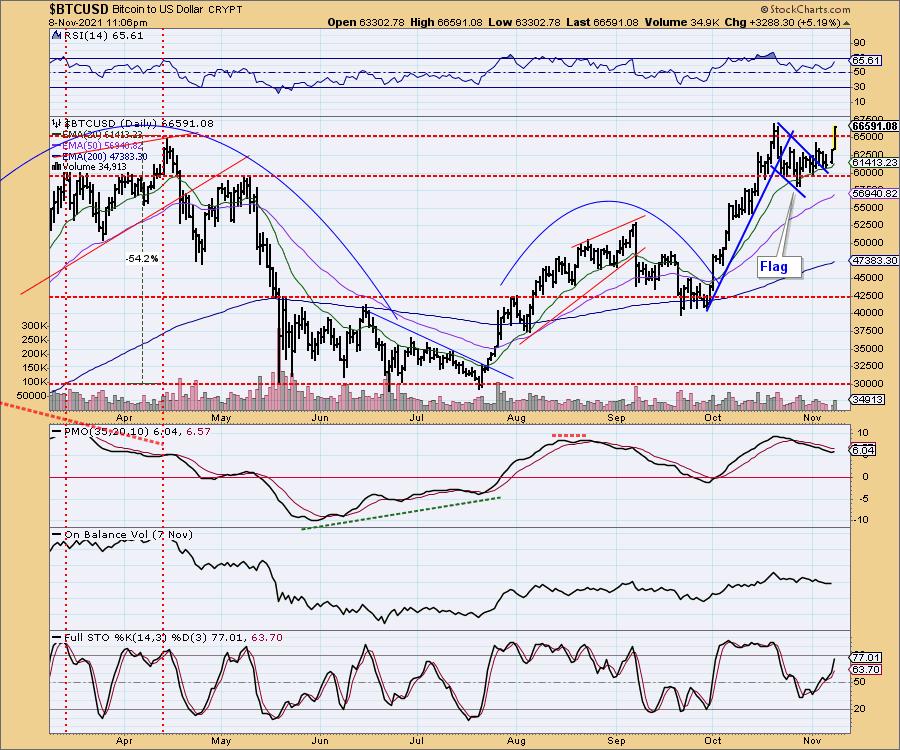Click the 63.70 stochastic %D tag

coord(866,669)
